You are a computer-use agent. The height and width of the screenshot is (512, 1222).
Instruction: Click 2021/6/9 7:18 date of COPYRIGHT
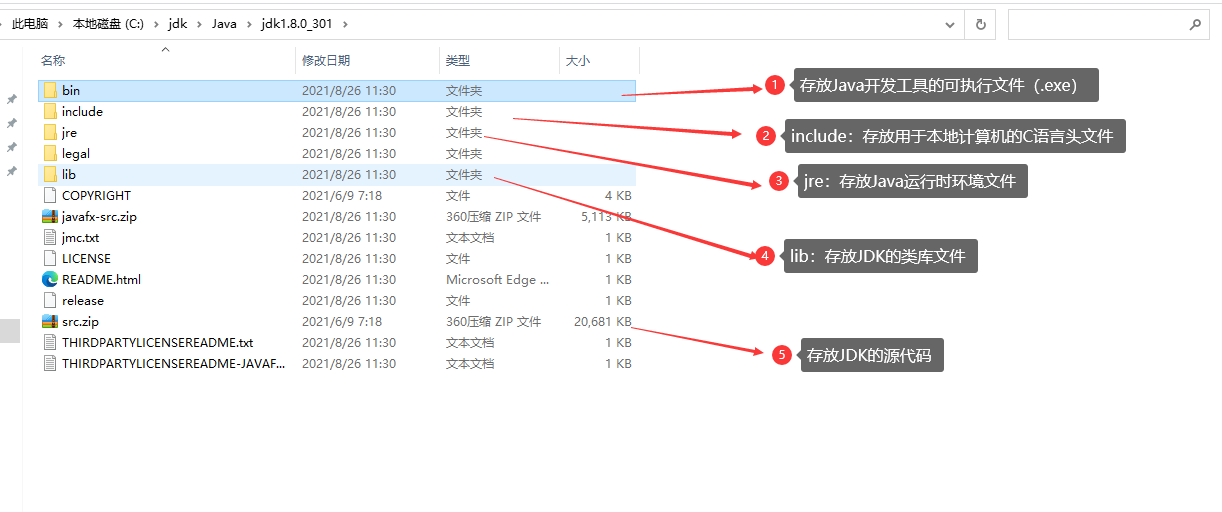(342, 195)
